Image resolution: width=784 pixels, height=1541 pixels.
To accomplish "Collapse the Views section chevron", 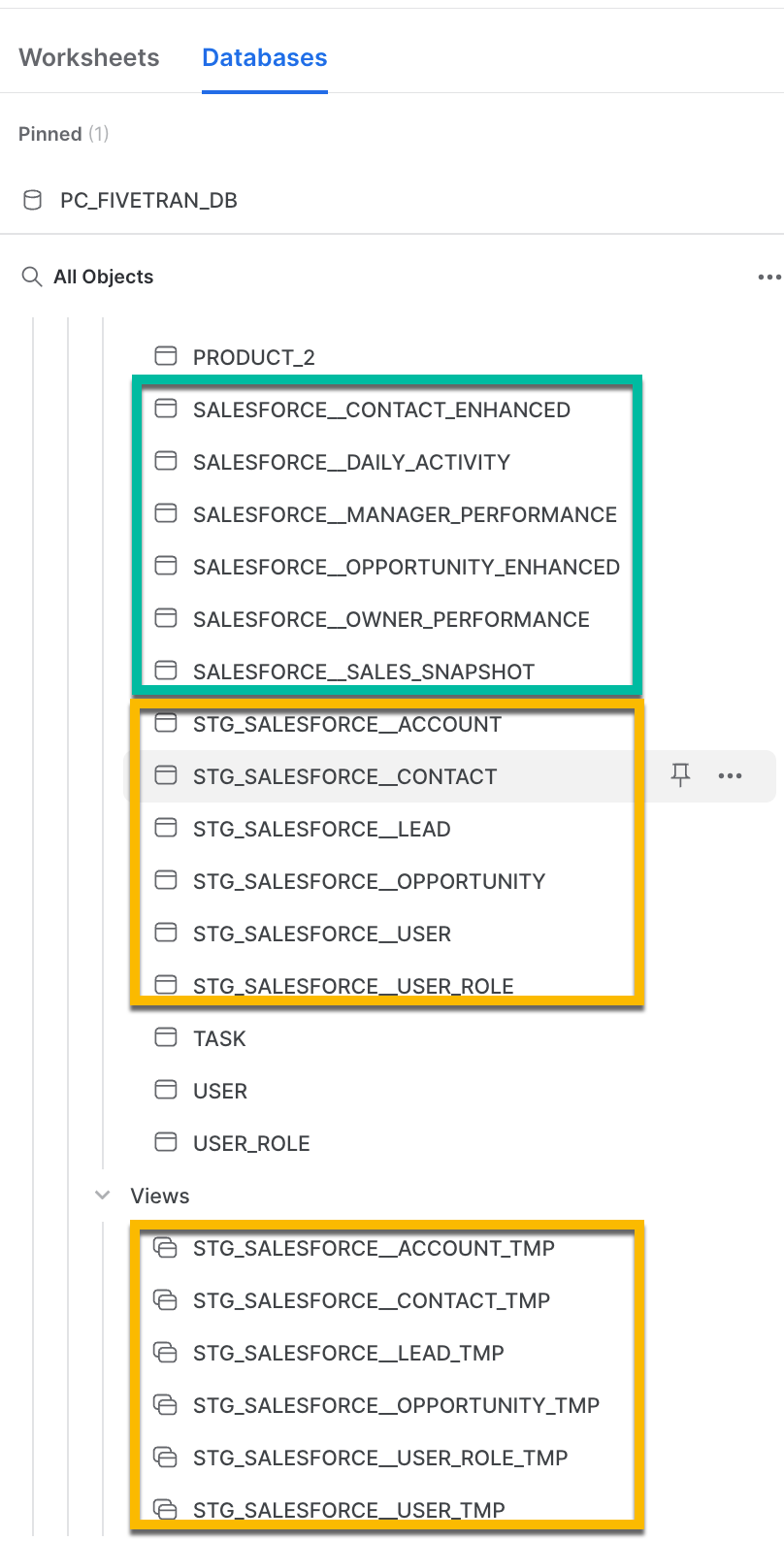I will [x=102, y=1196].
